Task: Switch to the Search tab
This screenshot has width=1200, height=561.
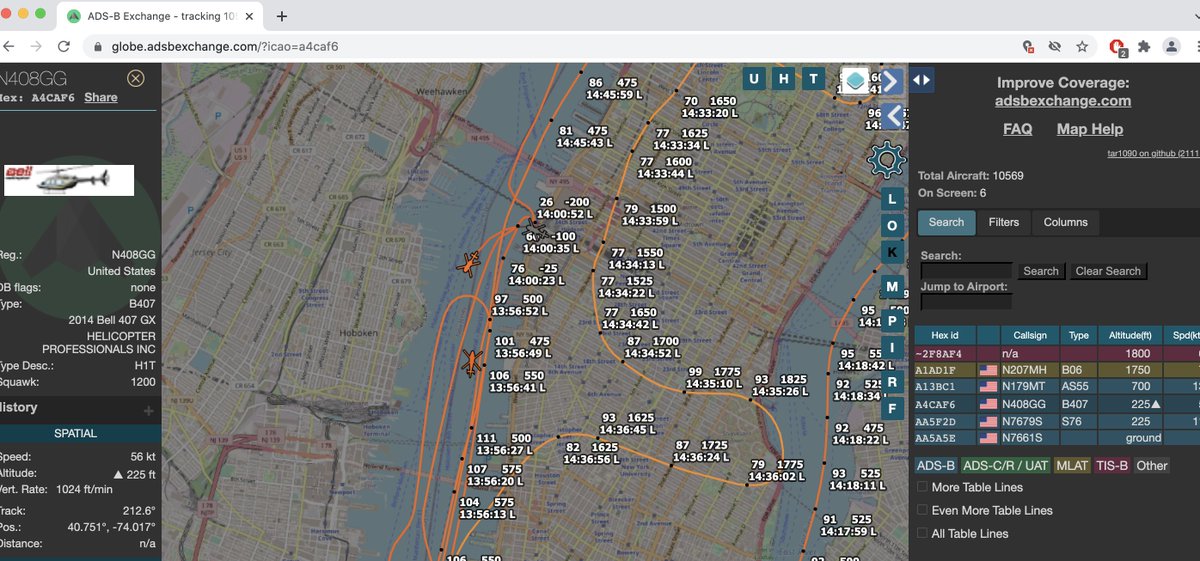Action: click(946, 222)
